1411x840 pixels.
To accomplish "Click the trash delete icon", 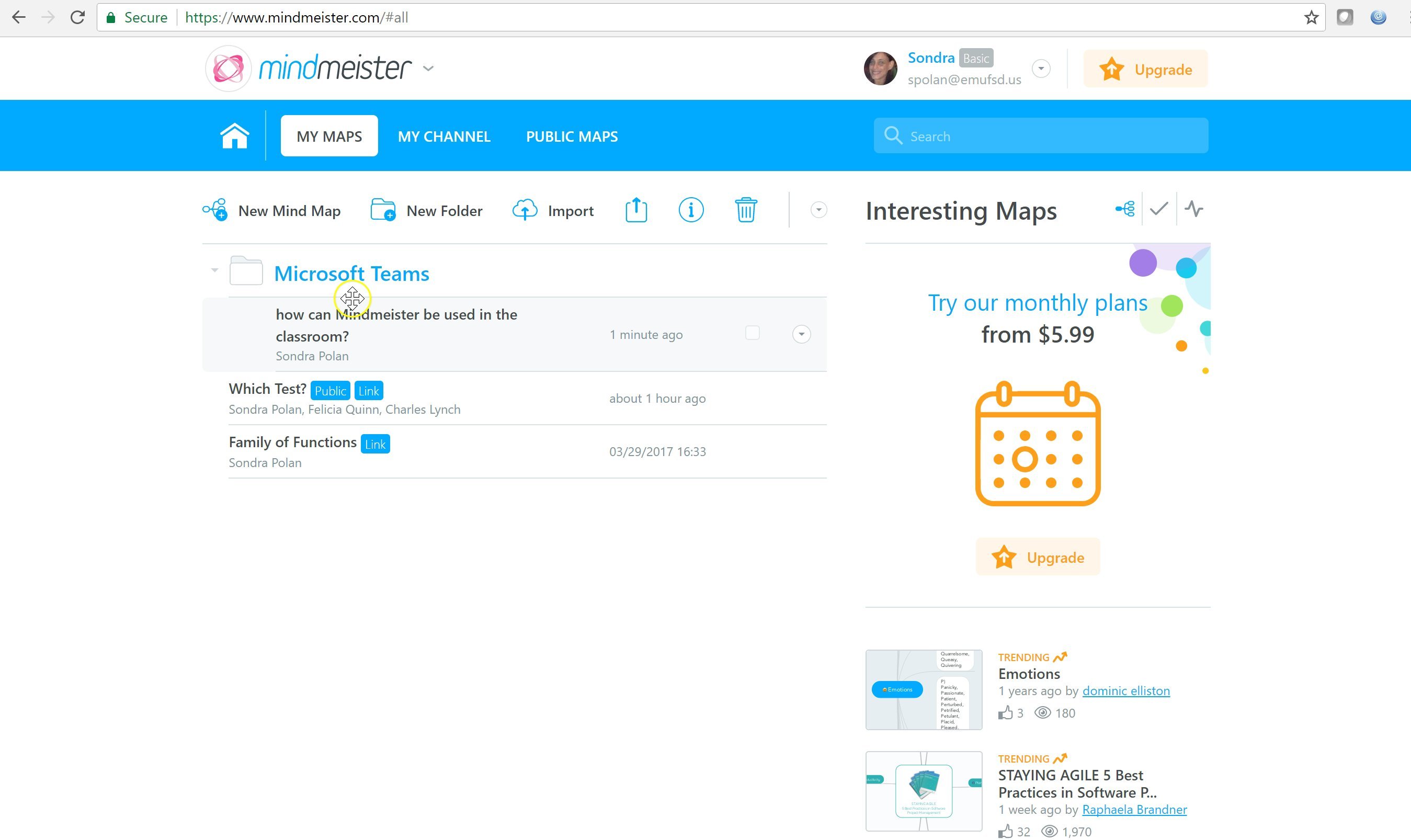I will [x=745, y=210].
